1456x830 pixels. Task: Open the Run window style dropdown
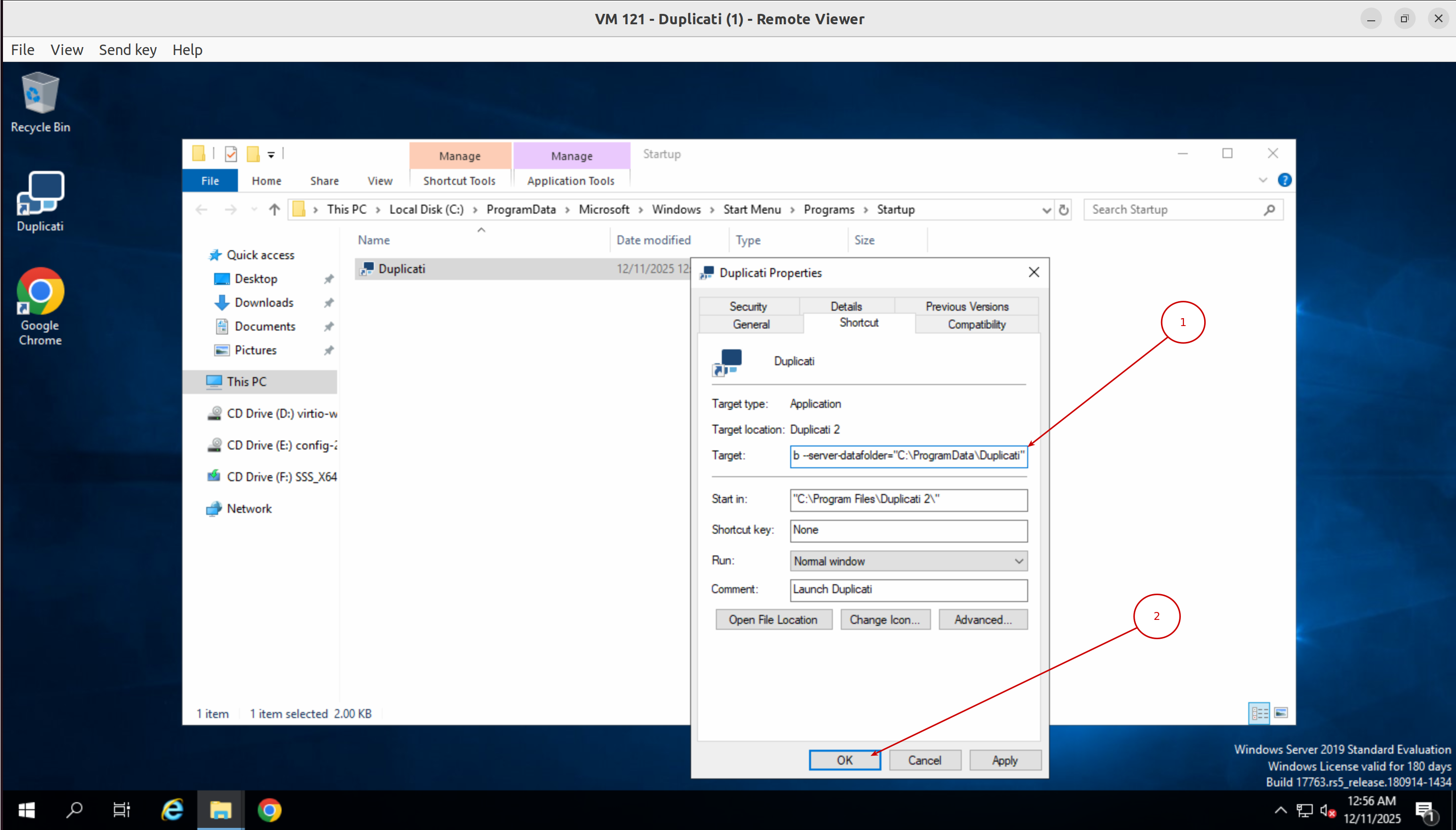[x=909, y=561]
